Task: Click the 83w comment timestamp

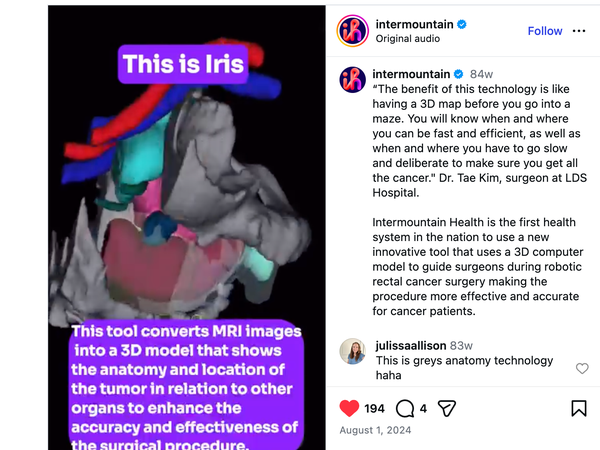Action: click(461, 346)
